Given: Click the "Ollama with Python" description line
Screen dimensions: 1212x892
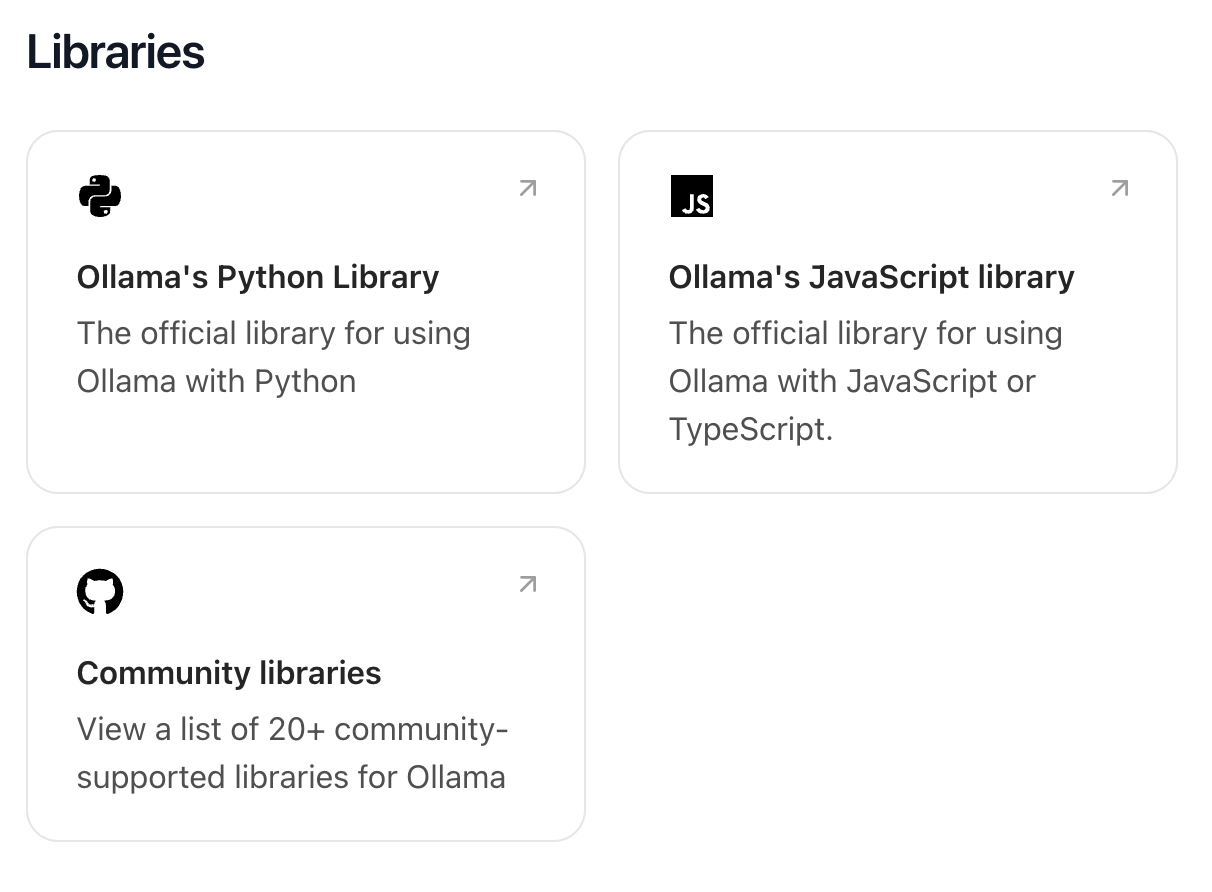Looking at the screenshot, I should (x=216, y=381).
